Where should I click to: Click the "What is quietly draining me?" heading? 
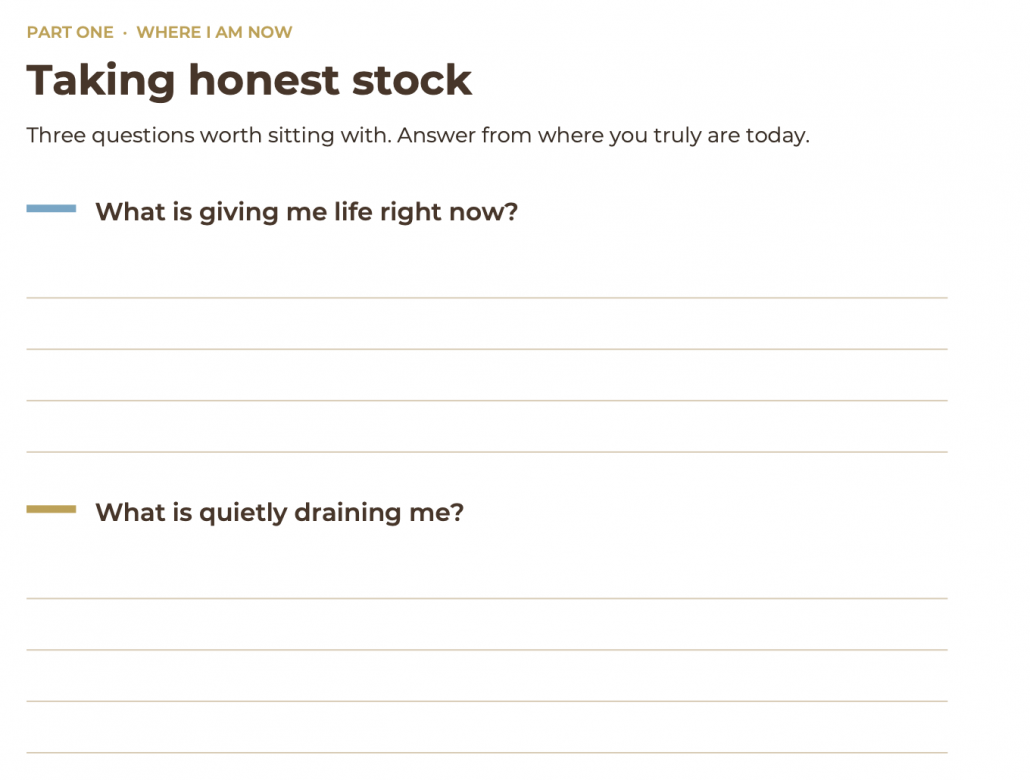tap(280, 512)
